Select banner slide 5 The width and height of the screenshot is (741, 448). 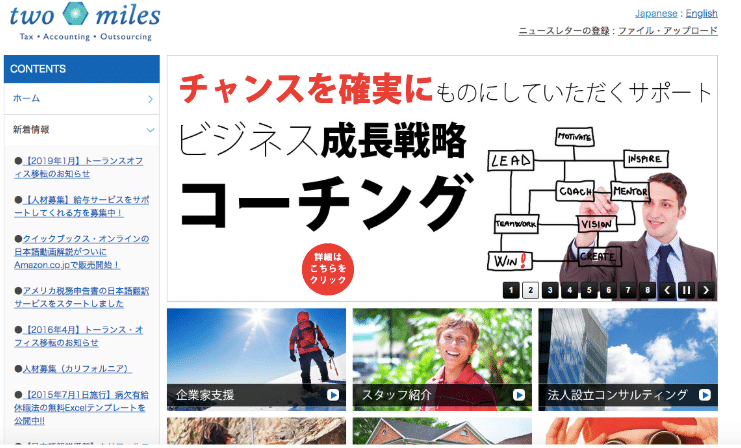pos(589,290)
